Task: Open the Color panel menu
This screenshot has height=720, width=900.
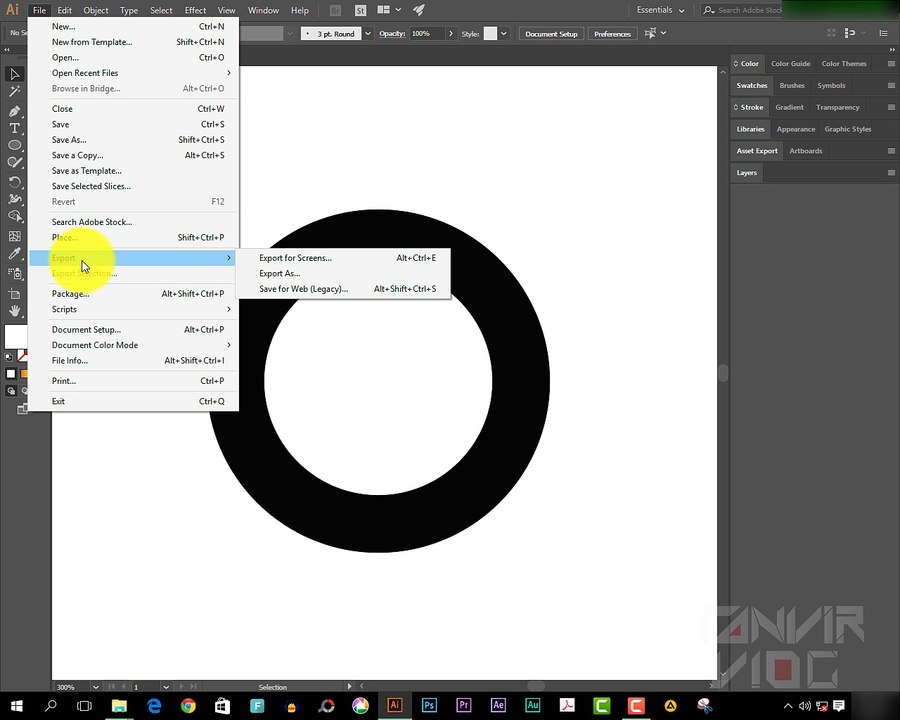Action: coord(891,64)
